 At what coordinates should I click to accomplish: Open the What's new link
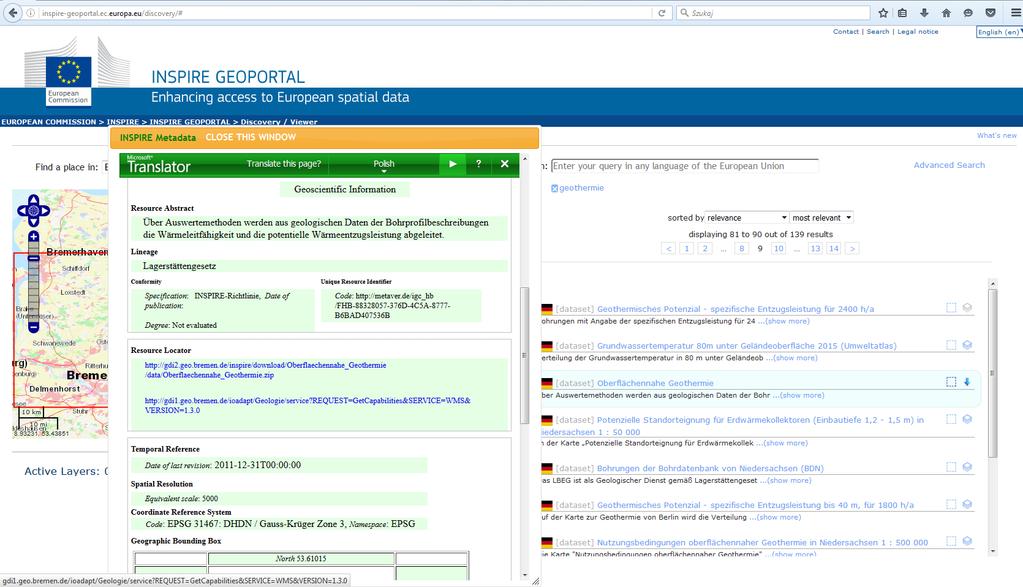pyautogui.click(x=996, y=136)
